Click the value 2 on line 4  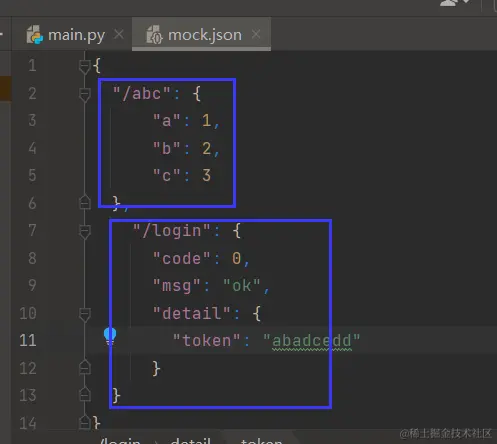[x=206, y=148]
